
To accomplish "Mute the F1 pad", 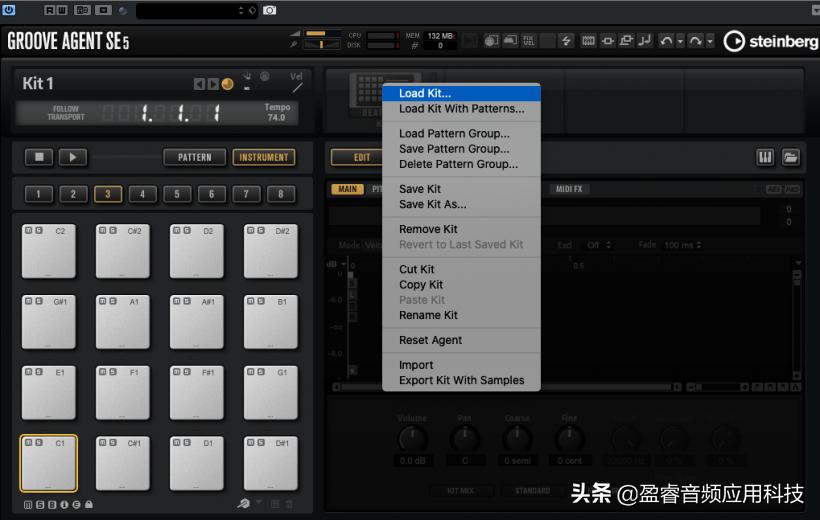I will point(103,372).
